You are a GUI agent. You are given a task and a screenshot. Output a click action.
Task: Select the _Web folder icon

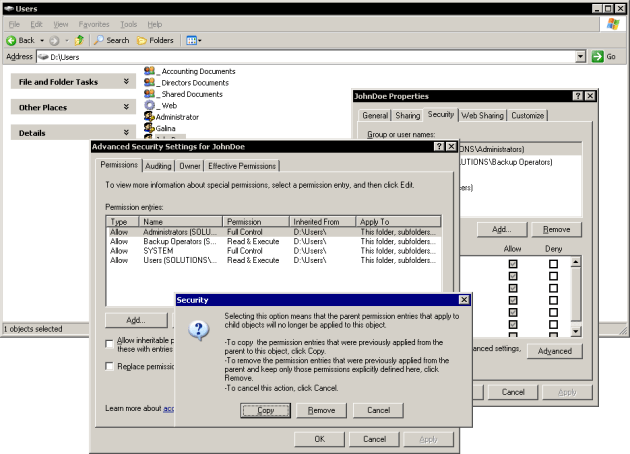(150, 105)
